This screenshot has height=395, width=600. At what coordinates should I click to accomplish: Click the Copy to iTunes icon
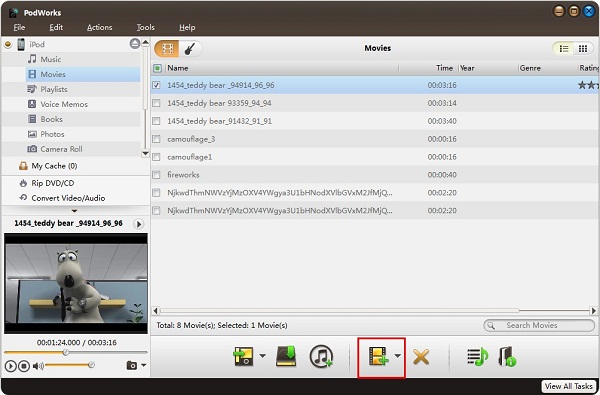click(x=321, y=356)
